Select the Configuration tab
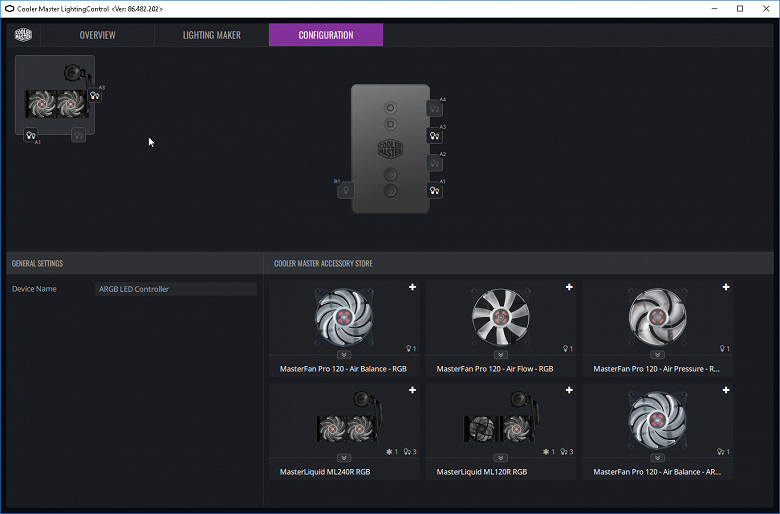780x514 pixels. click(326, 35)
